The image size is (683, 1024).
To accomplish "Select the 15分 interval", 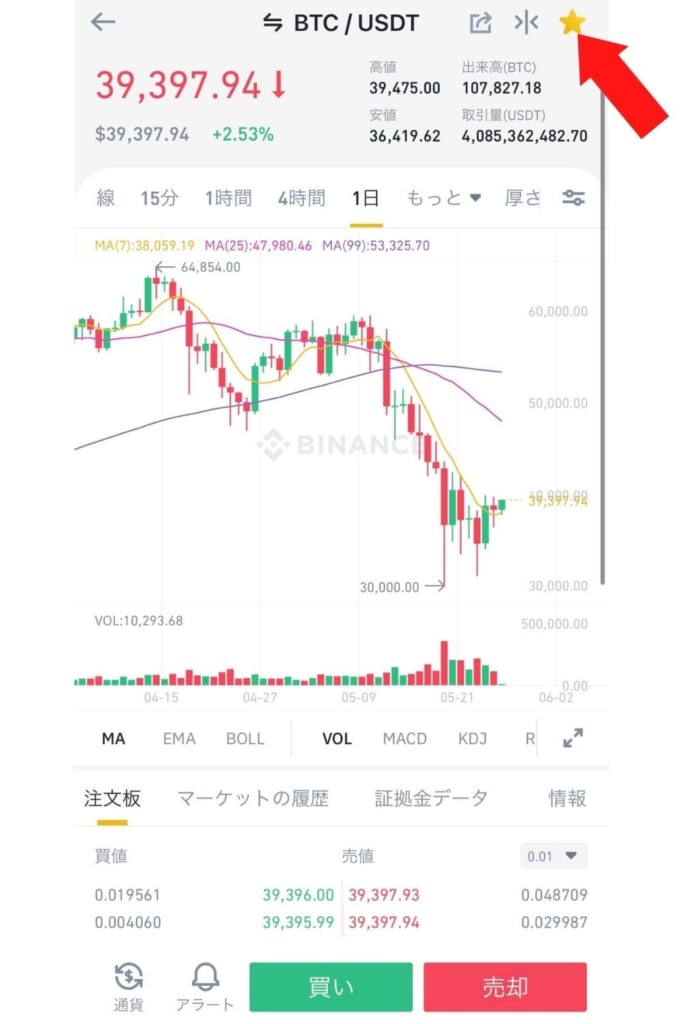I will click(x=159, y=198).
